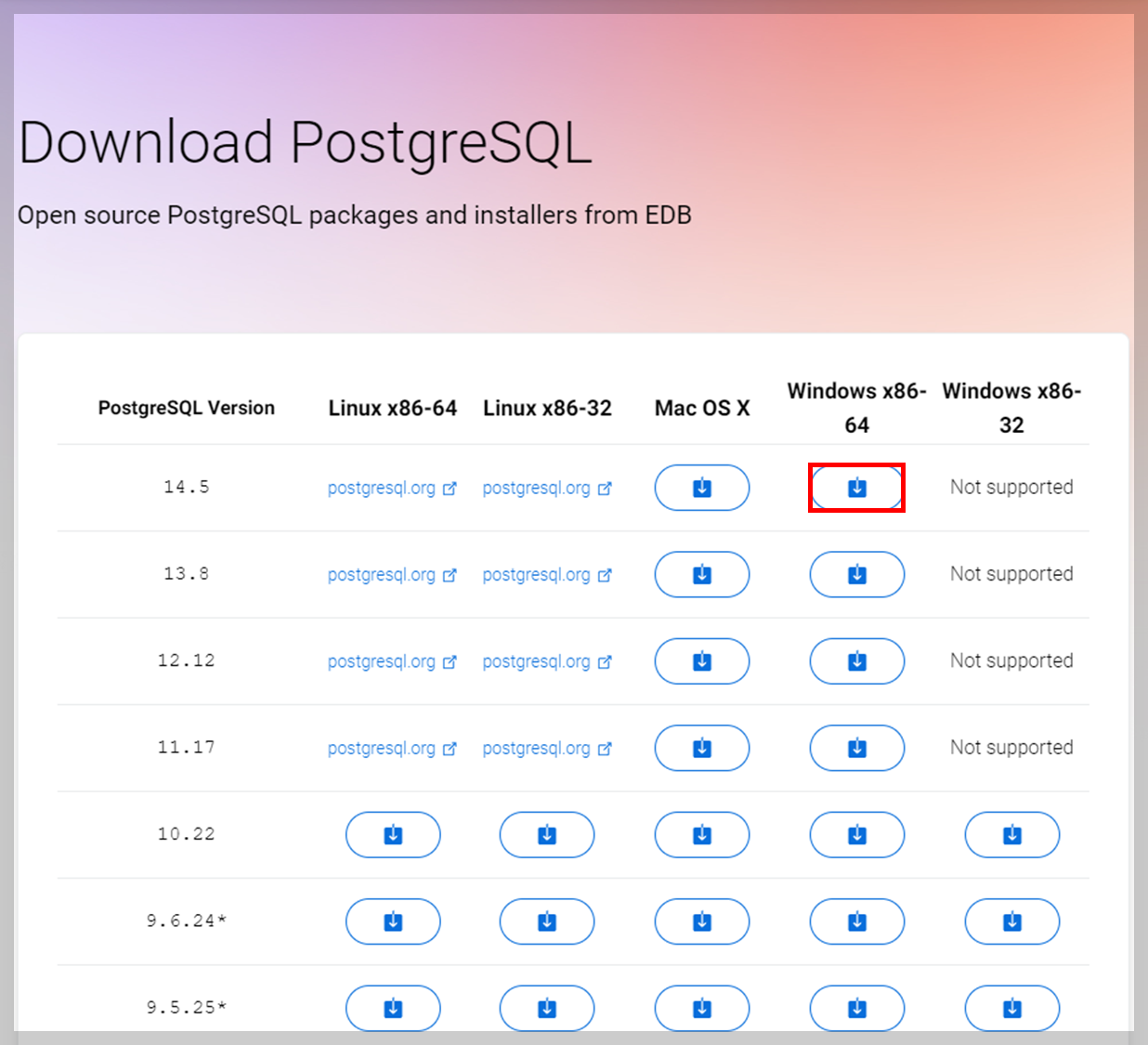Screen dimensions: 1148x1045
Task: Download PostgreSQL 12.12 for Mac OS X
Action: point(702,661)
